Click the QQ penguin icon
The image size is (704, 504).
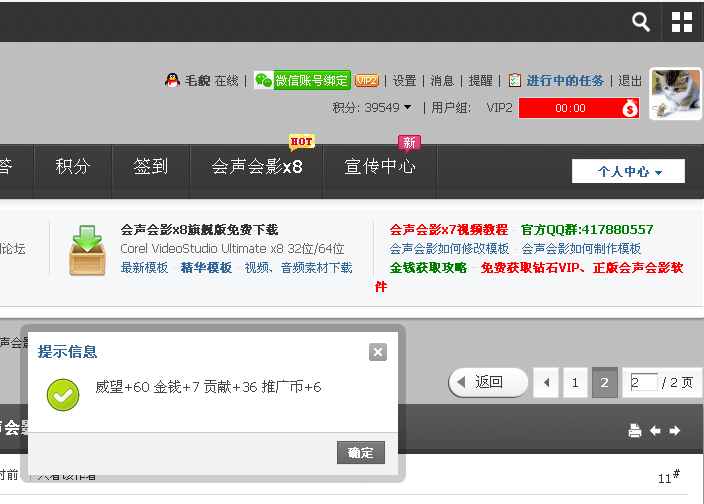coord(172,80)
